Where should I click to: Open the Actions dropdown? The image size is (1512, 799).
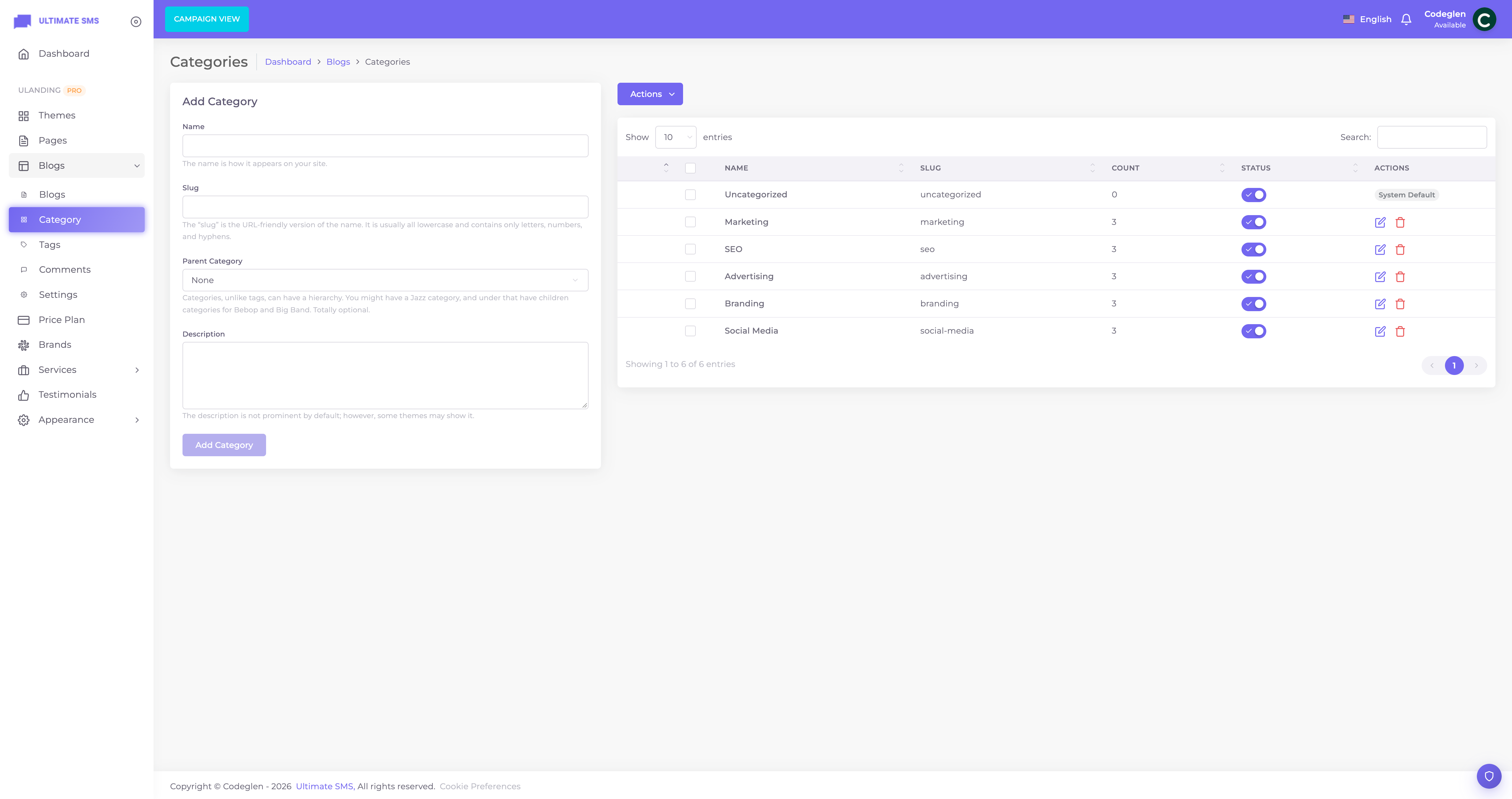[650, 94]
